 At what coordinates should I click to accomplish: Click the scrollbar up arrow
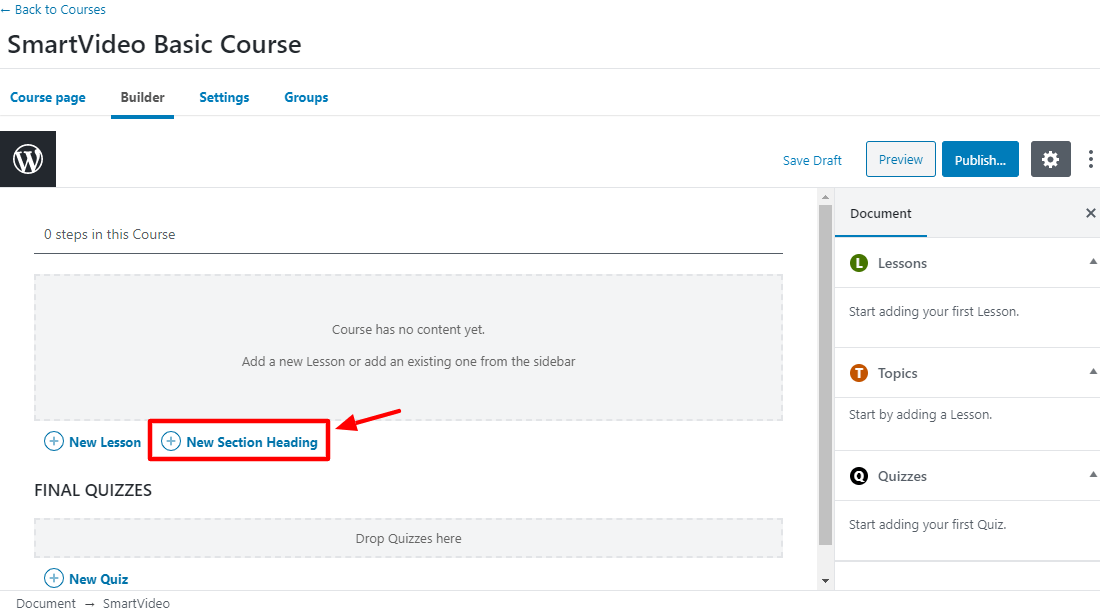(826, 197)
